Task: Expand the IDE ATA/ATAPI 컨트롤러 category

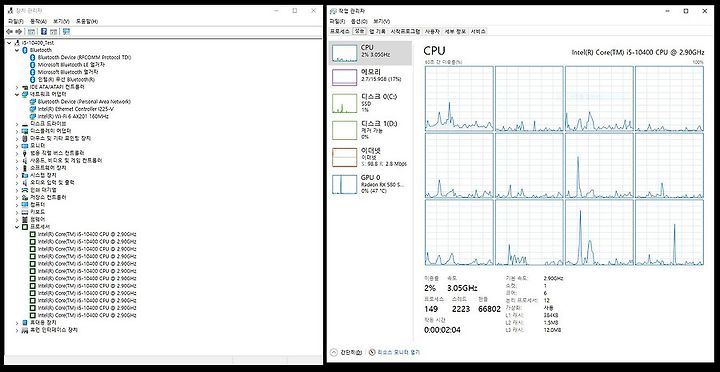Action: click(x=17, y=87)
